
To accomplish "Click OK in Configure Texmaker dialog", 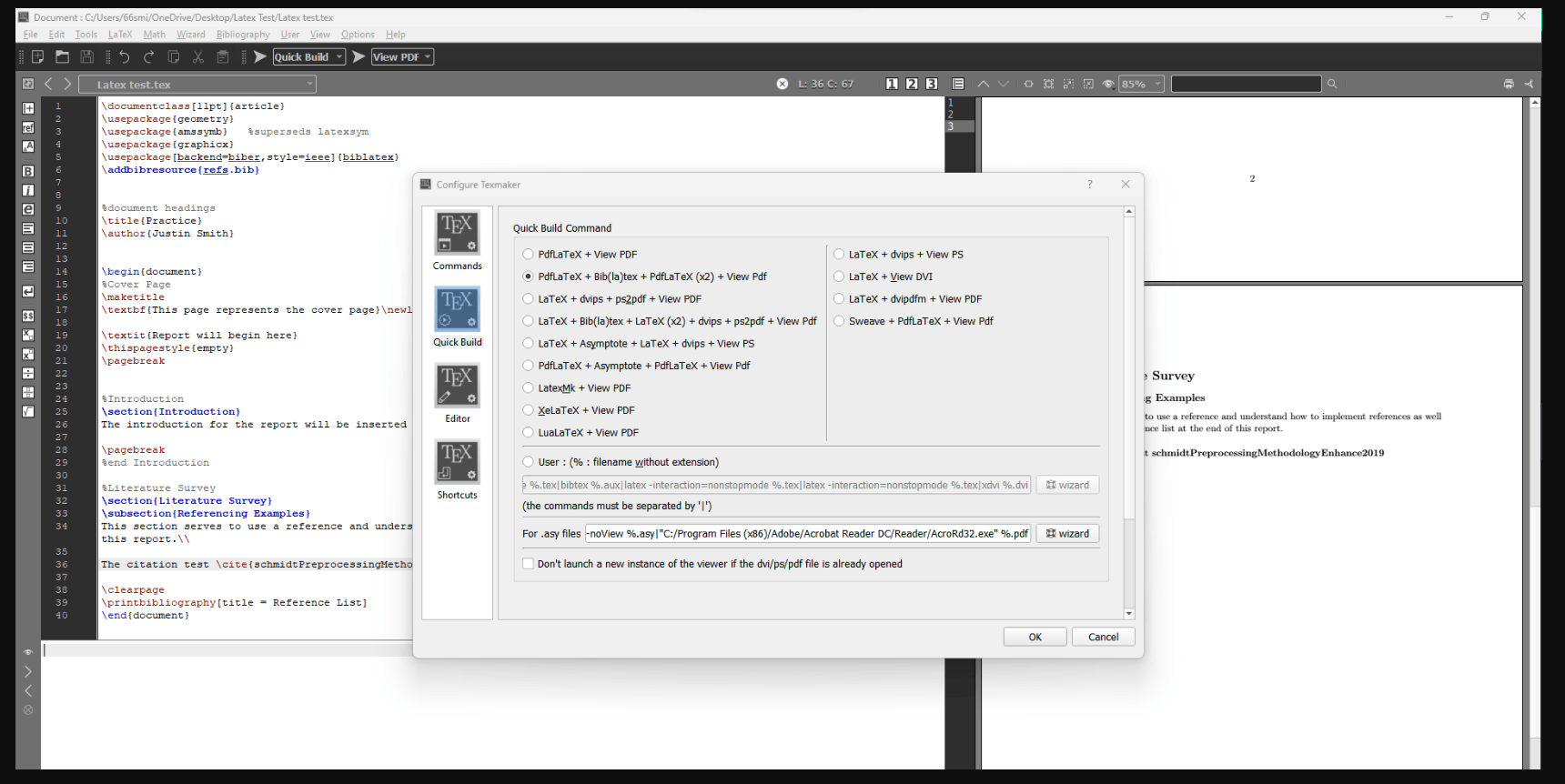I will pos(1035,637).
